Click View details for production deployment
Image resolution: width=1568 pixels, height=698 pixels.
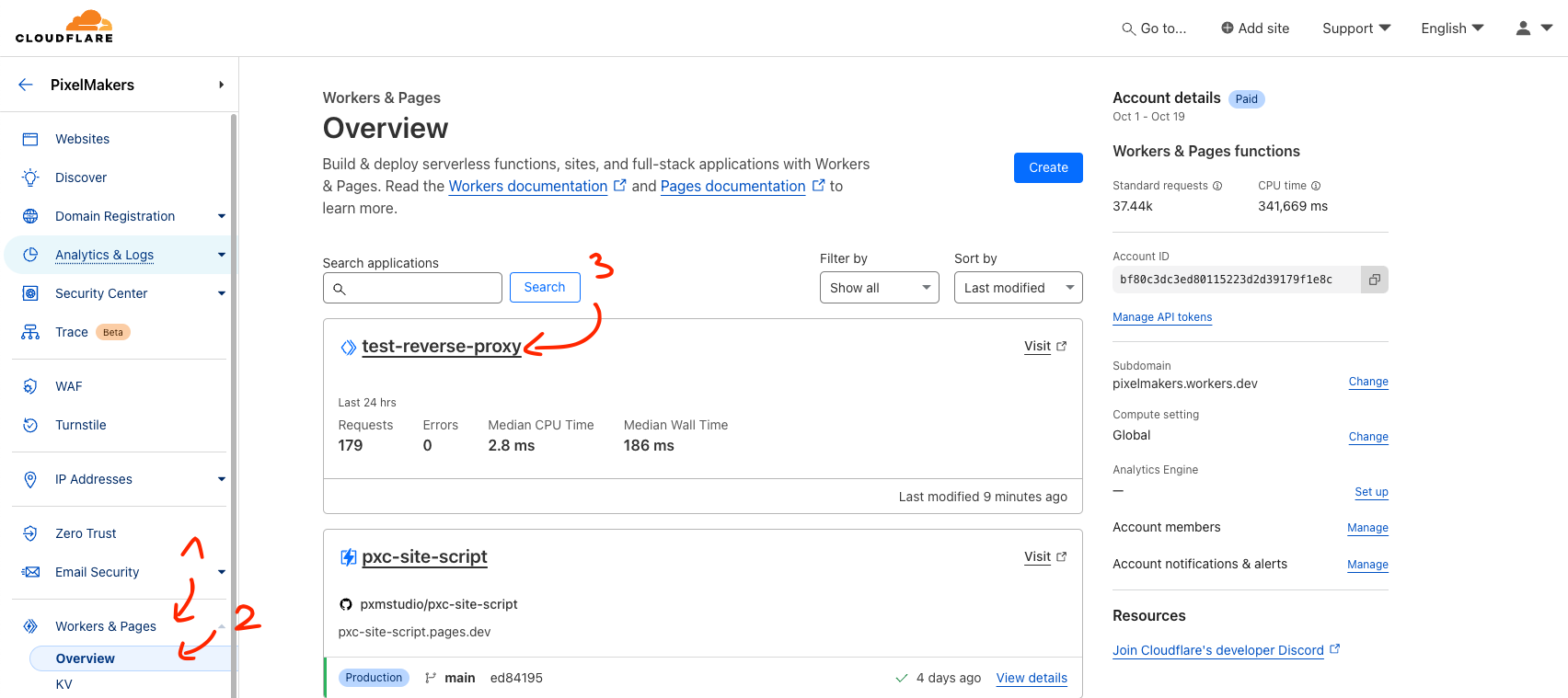[1032, 678]
